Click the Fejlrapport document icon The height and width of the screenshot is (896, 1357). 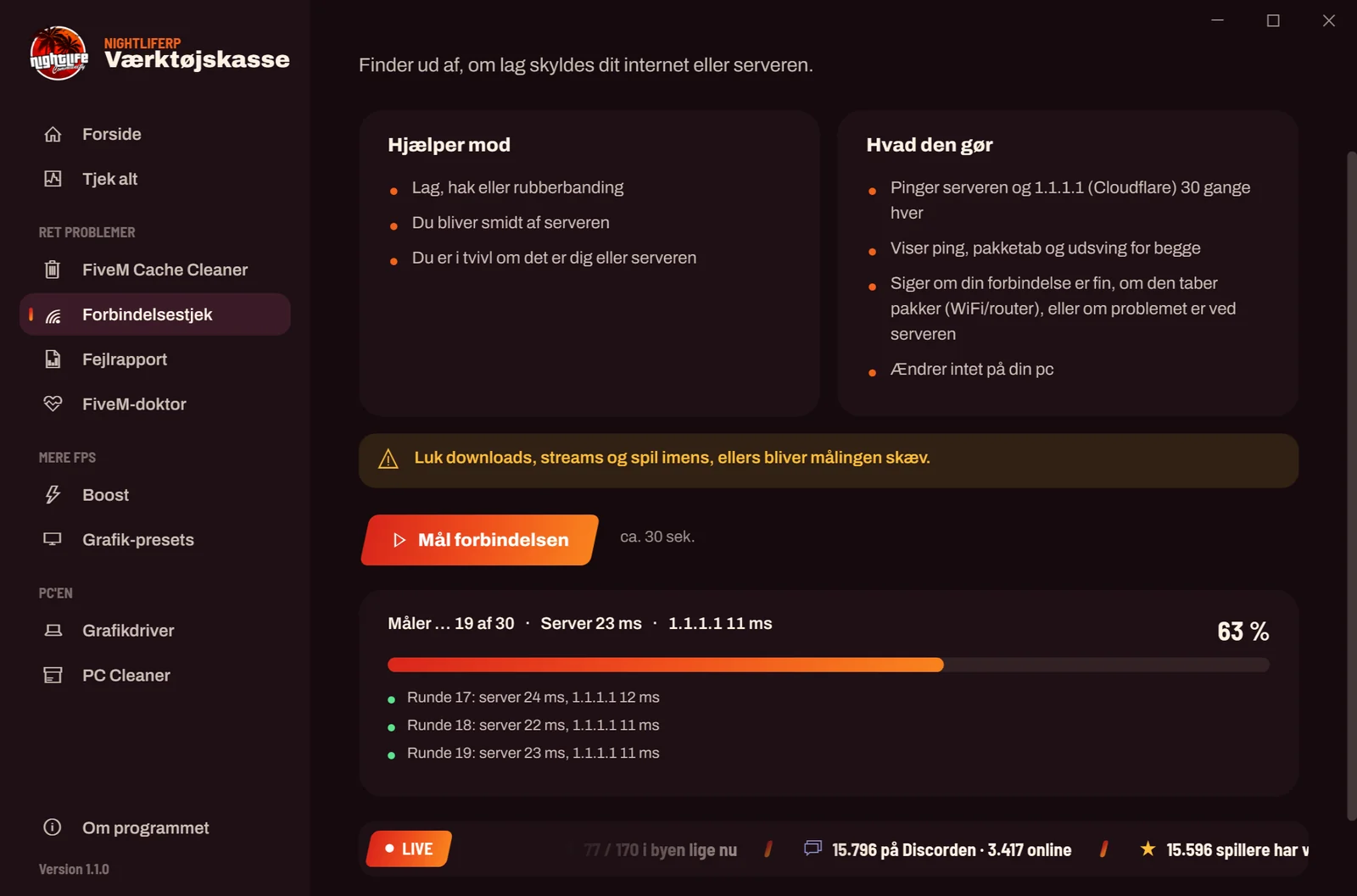(53, 359)
